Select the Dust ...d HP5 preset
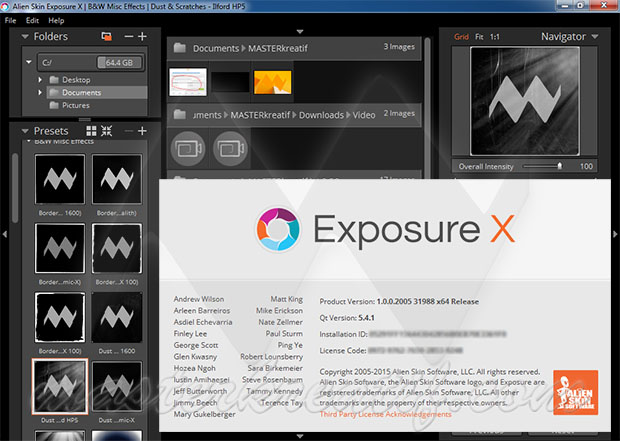The image size is (620, 441). [60, 386]
